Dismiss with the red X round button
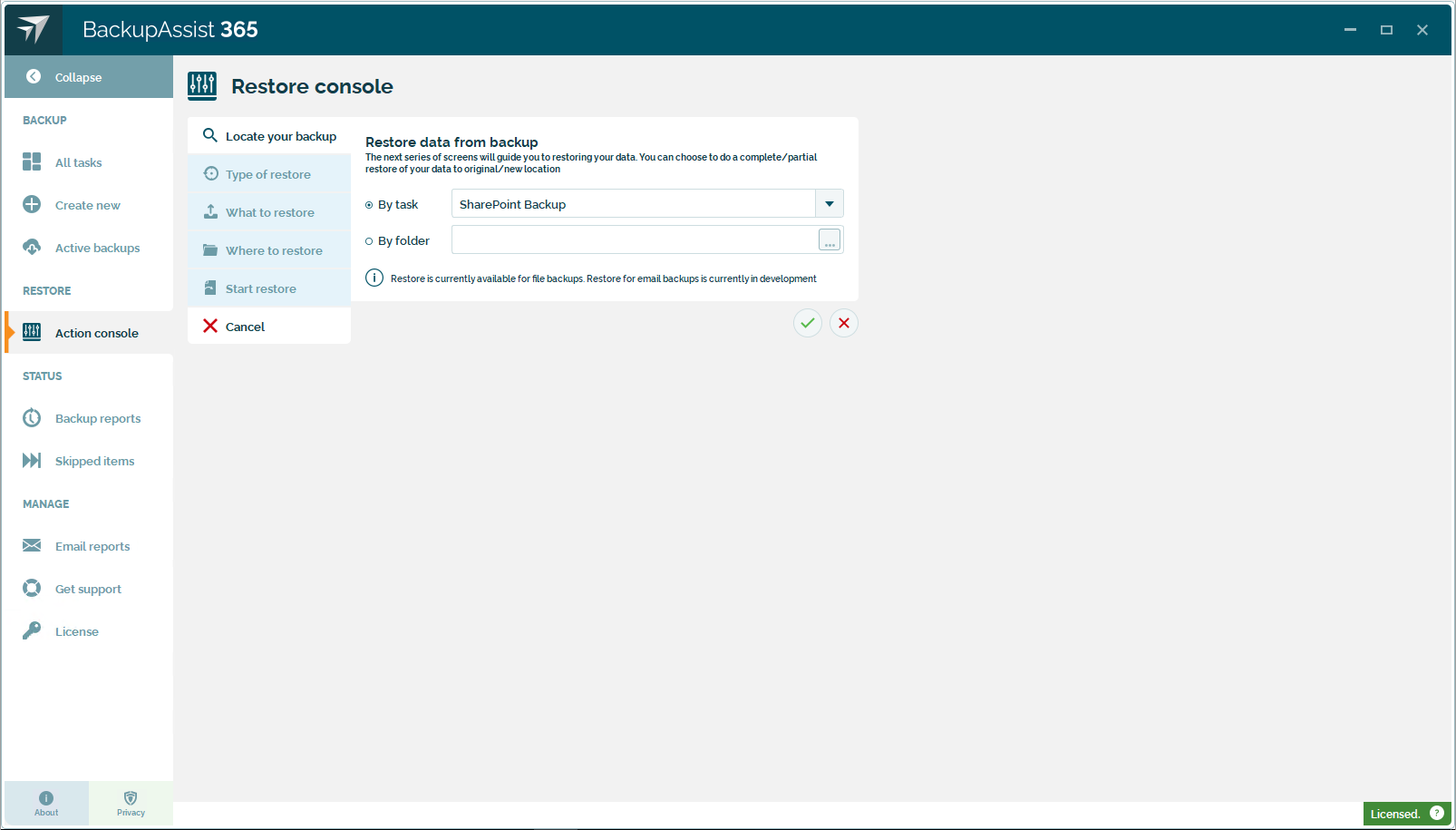The width and height of the screenshot is (1456, 830). point(844,323)
